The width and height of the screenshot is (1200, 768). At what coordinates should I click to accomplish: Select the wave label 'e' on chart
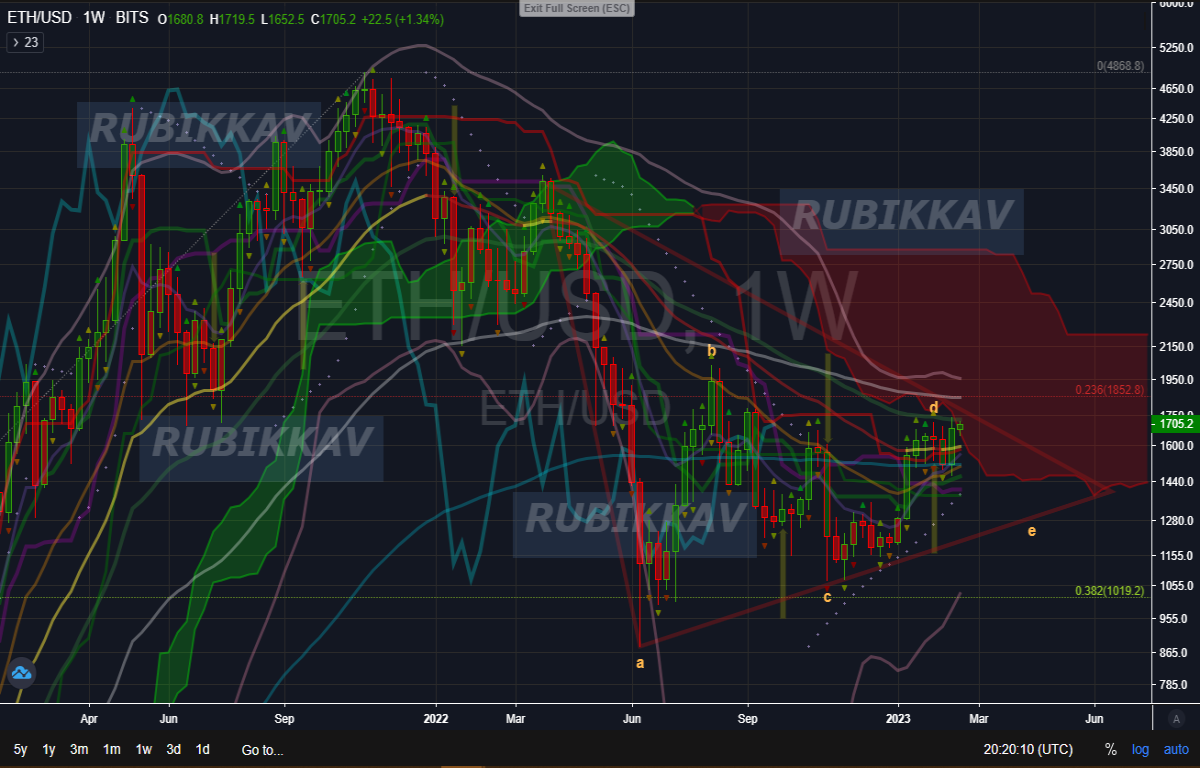pos(1031,530)
